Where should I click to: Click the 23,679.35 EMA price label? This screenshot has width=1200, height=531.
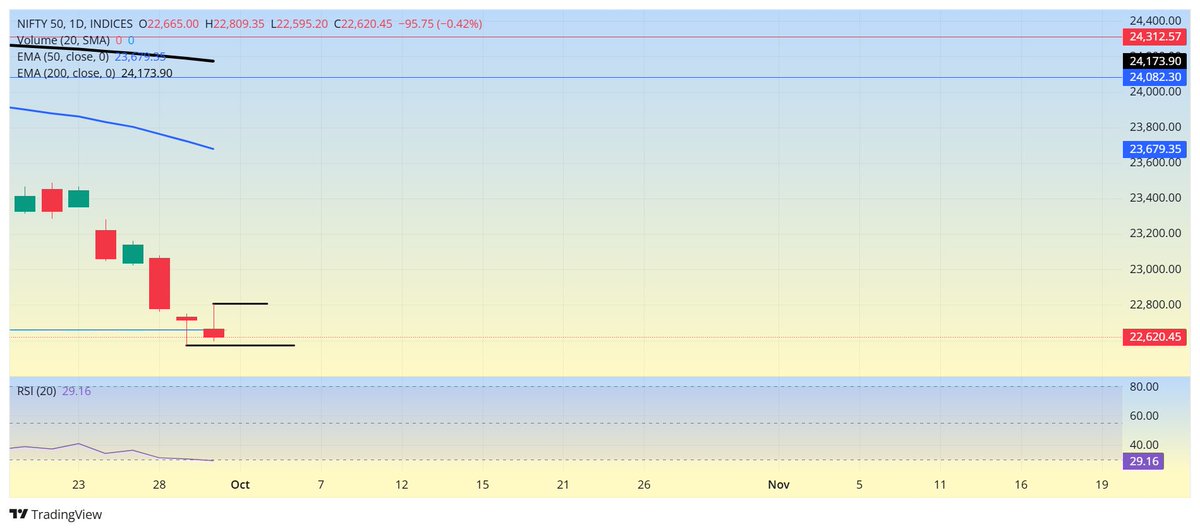click(1154, 149)
